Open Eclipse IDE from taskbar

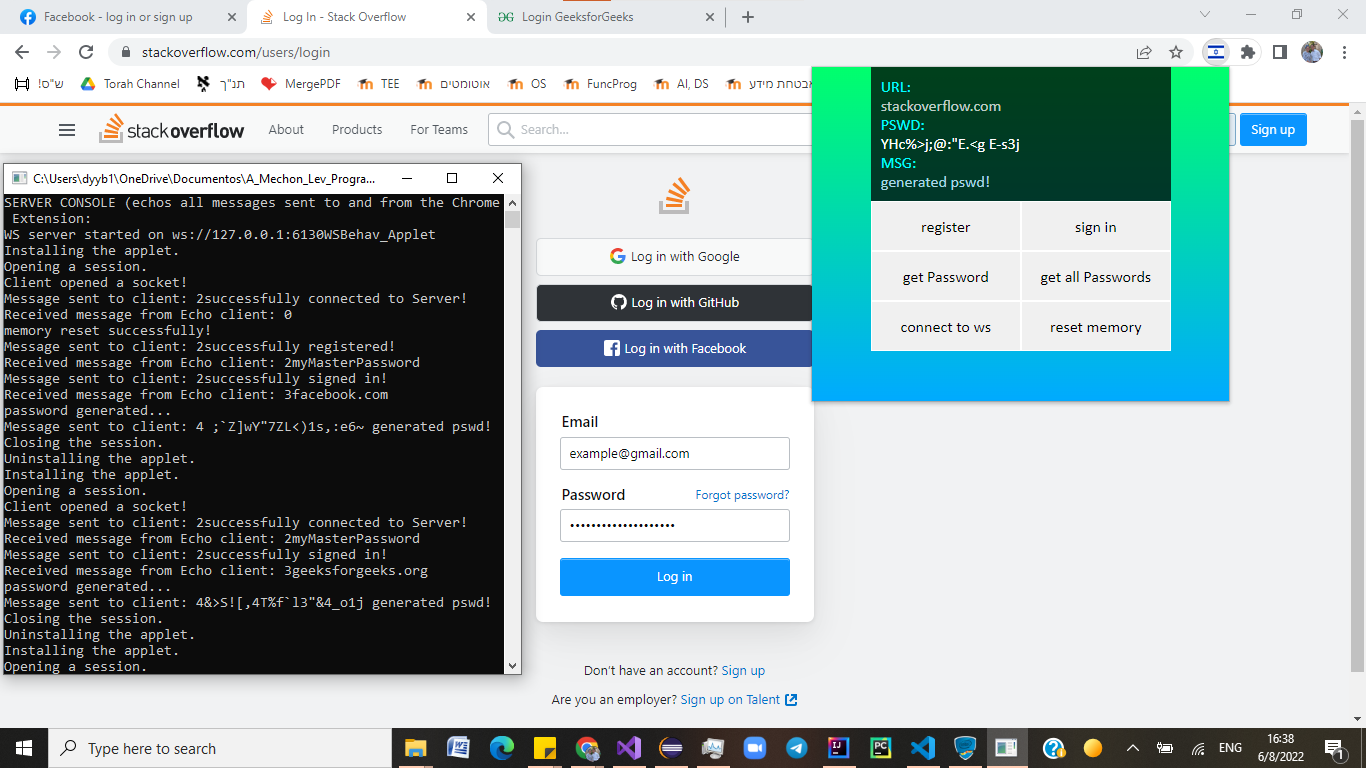pos(671,748)
